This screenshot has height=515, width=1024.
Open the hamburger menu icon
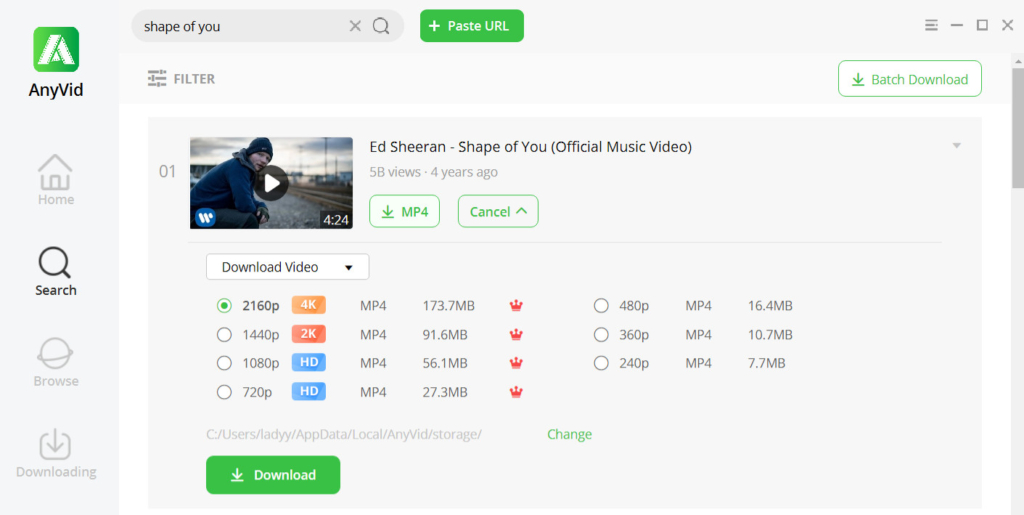(931, 25)
